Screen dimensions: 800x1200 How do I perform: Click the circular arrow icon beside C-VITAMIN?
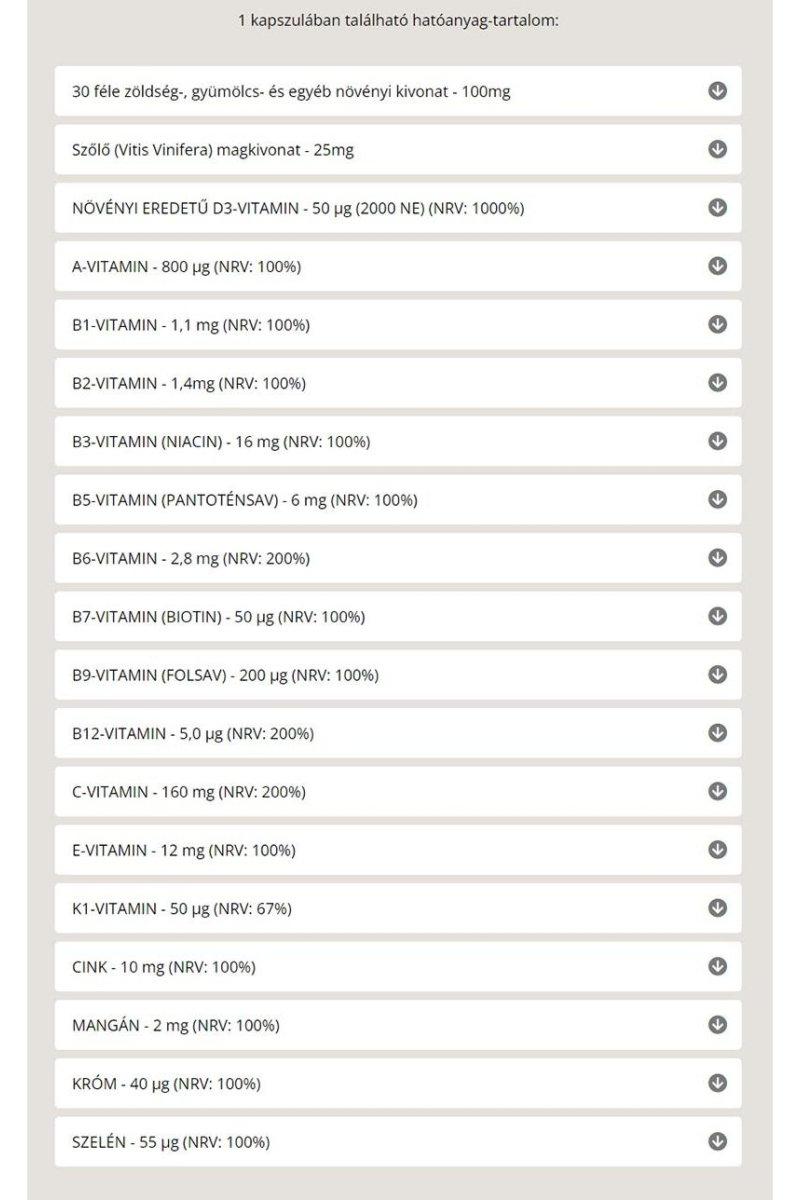pos(716,792)
